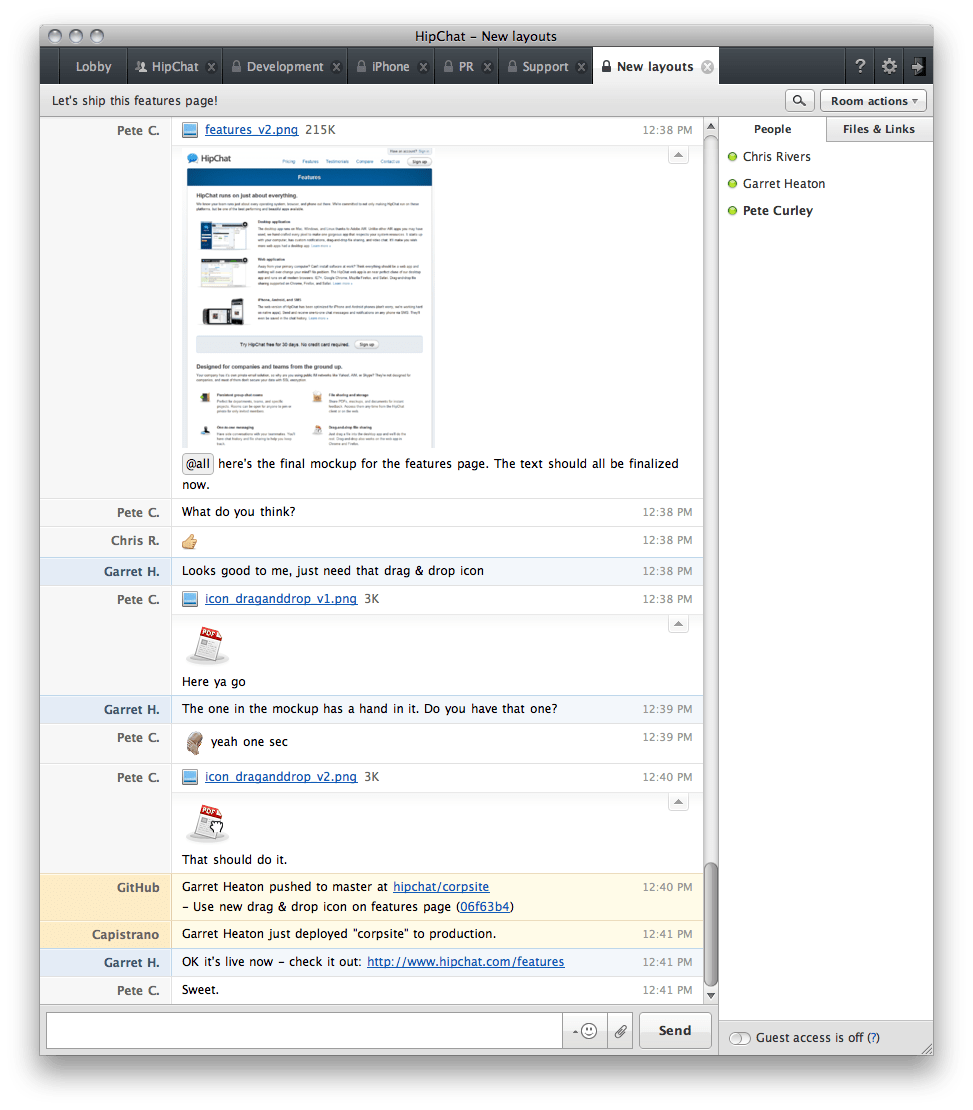
Task: Click the lock icon on the Support tab
Action: click(512, 66)
